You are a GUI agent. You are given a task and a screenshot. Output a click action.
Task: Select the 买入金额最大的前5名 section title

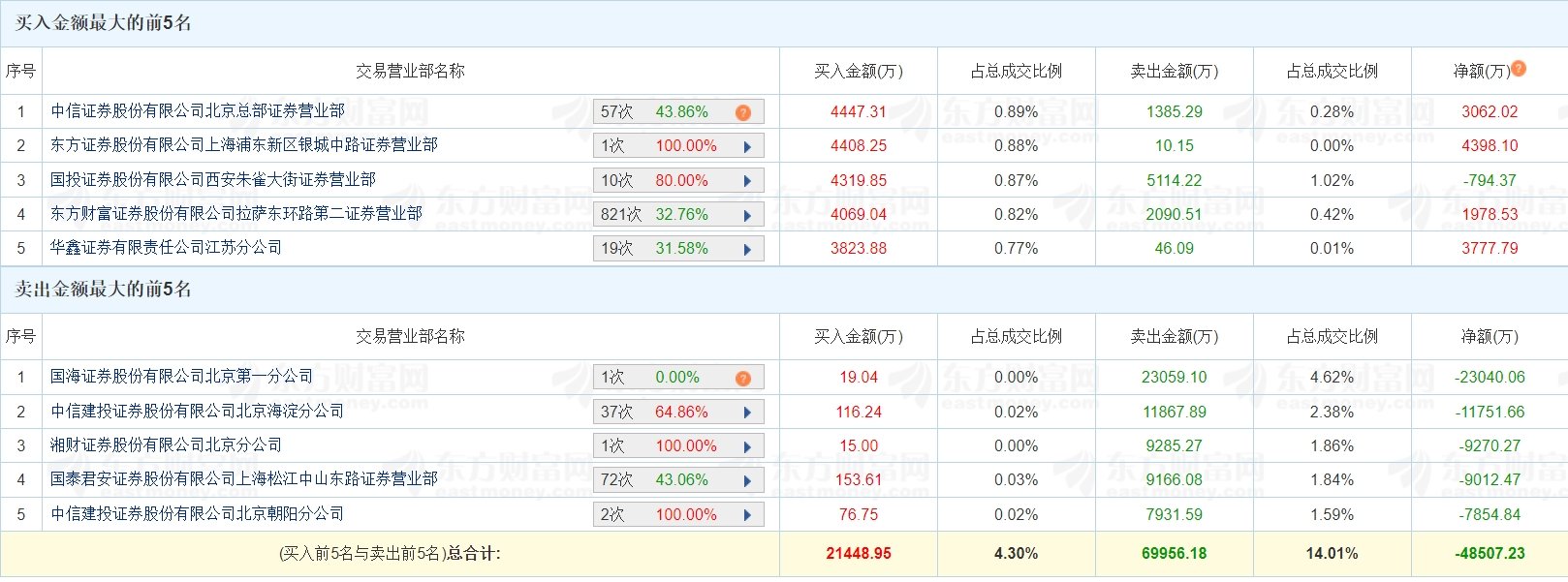pyautogui.click(x=104, y=23)
